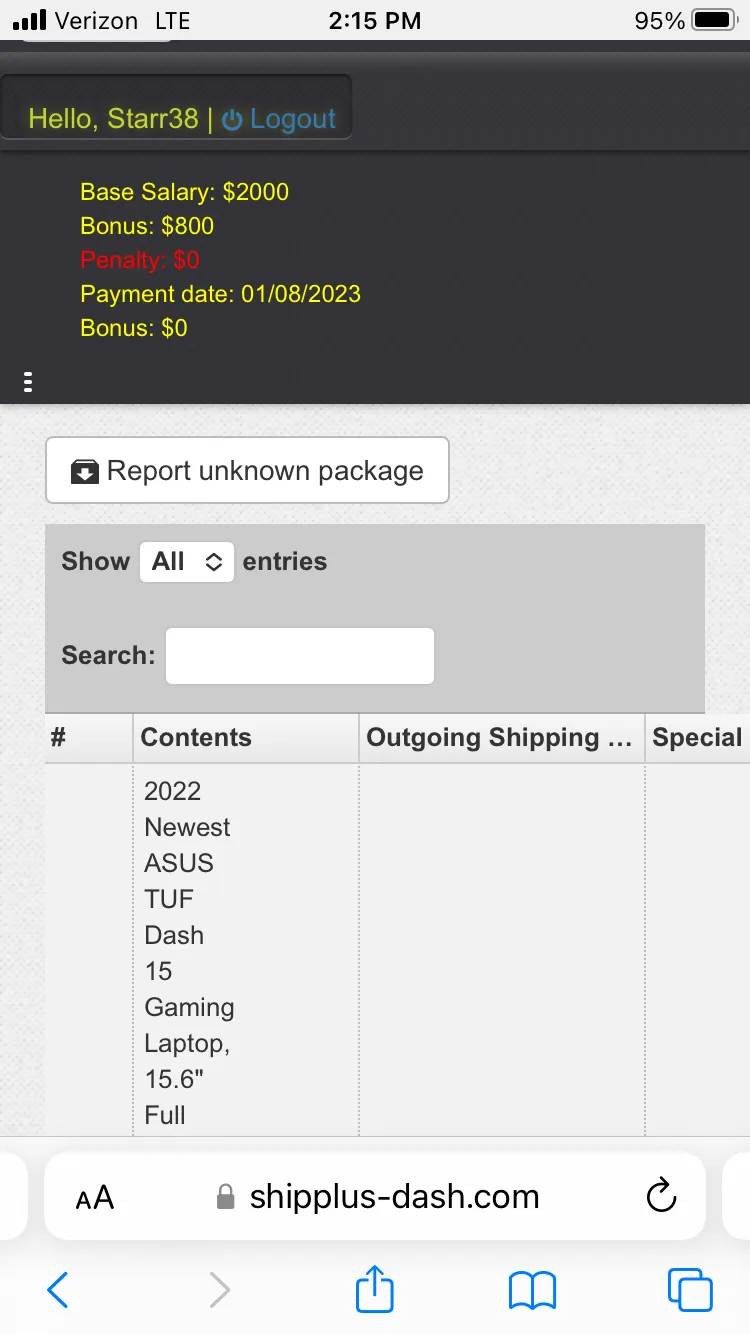Tap Safari forward arrow
The image size is (750, 1334).
pos(219,1290)
